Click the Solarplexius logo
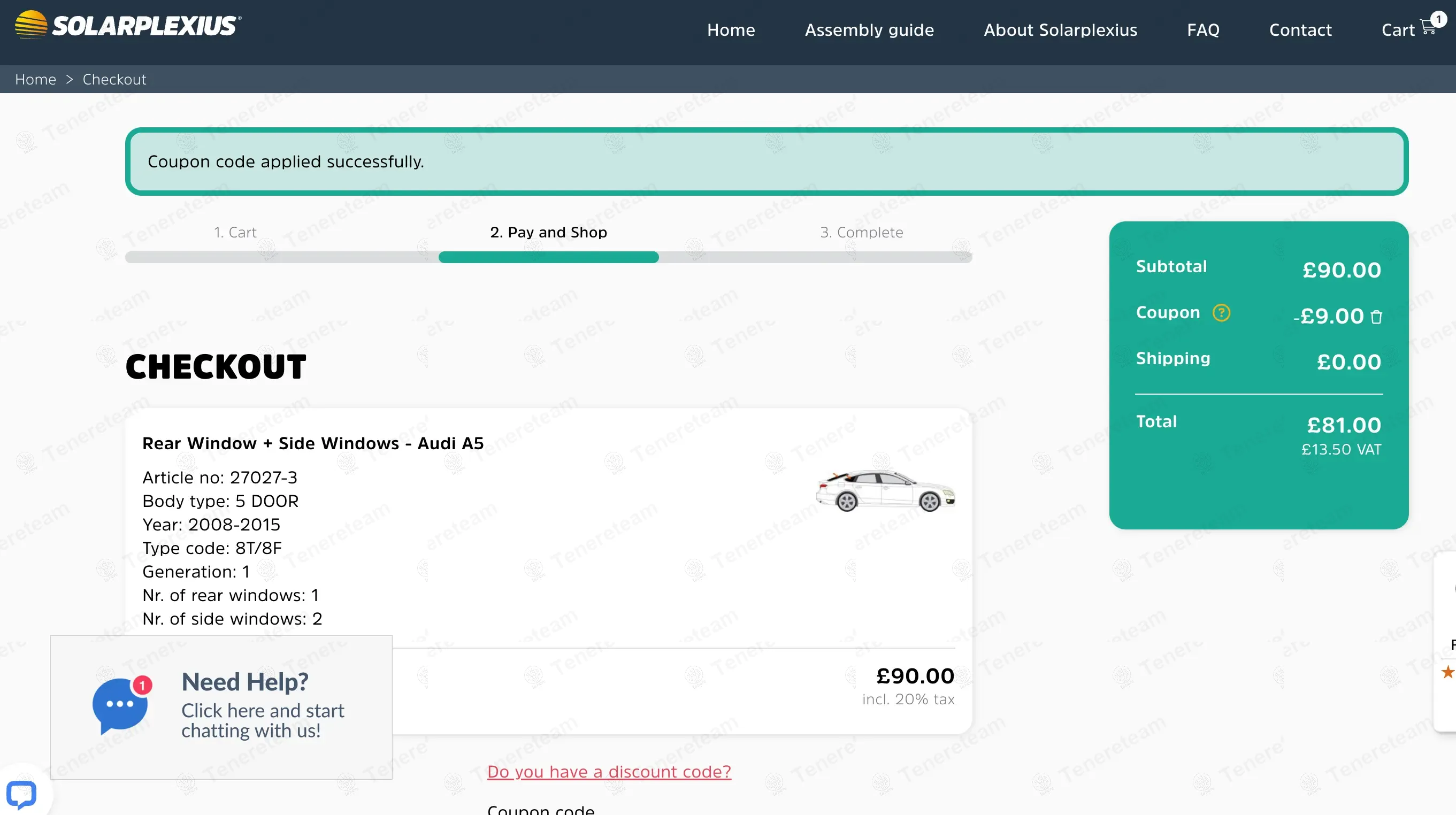 128,26
